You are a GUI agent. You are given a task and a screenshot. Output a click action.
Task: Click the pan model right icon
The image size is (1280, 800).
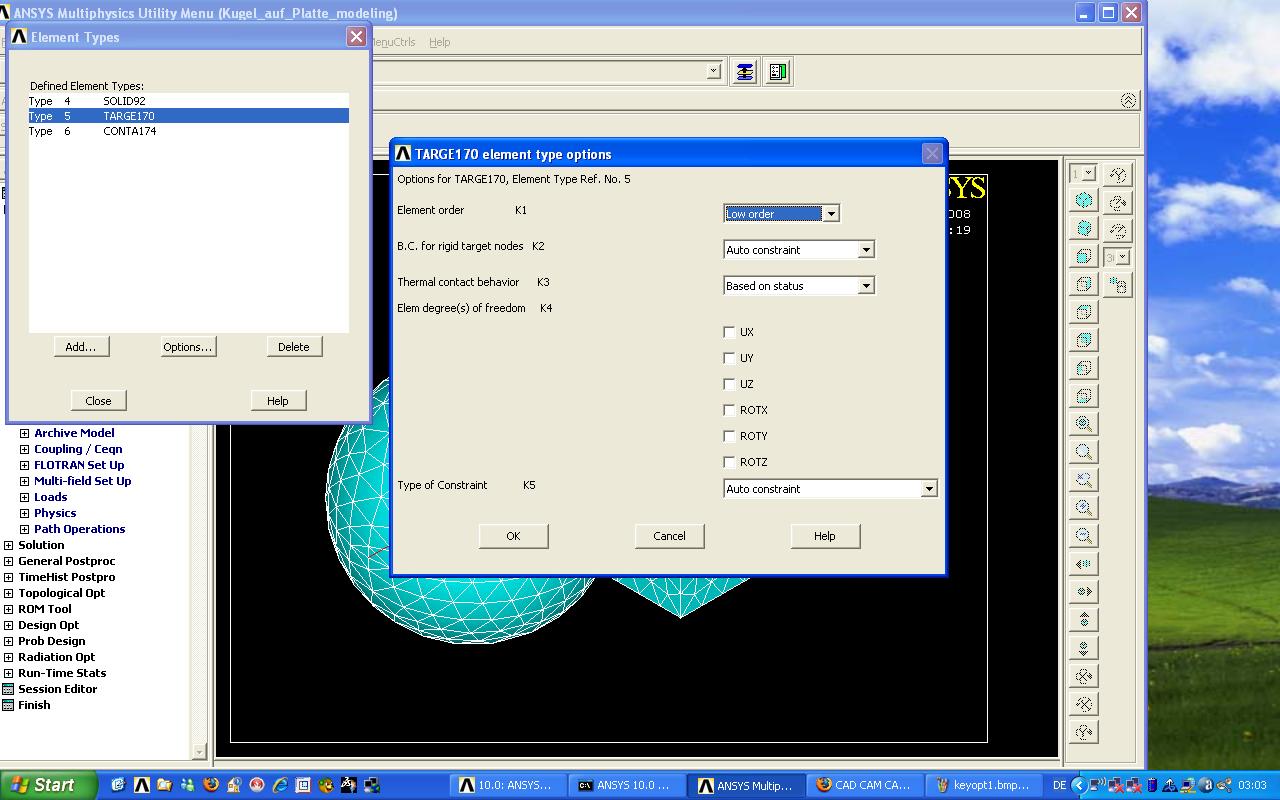click(x=1084, y=592)
